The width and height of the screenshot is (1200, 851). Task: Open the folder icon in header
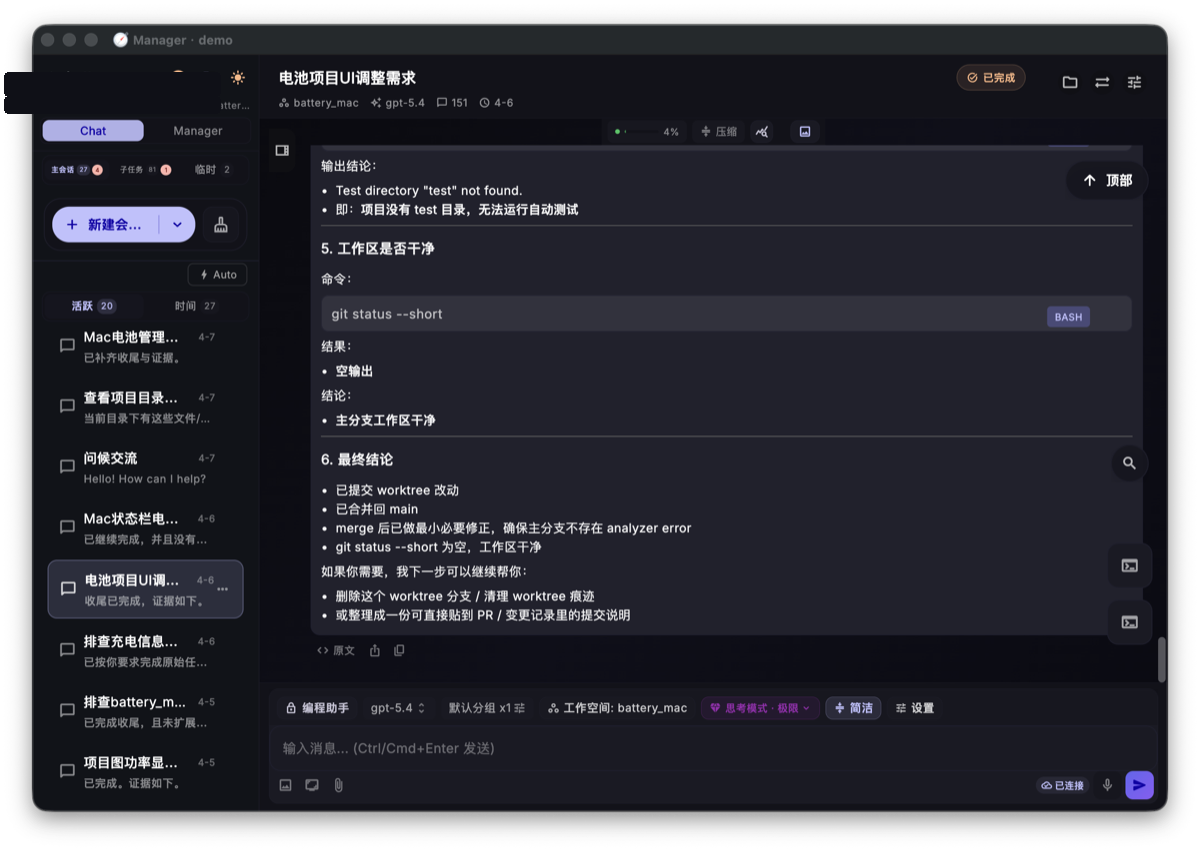[x=1070, y=82]
